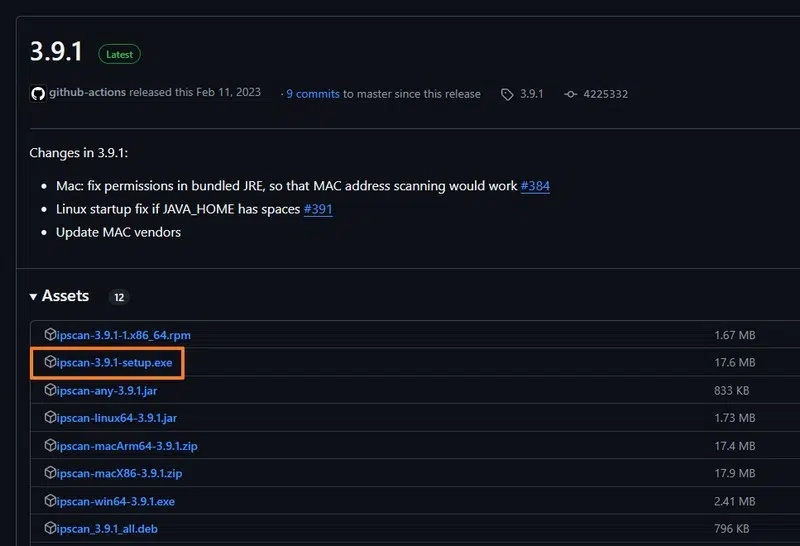800x546 pixels.
Task: Click the 1.67 MB file size
Action: pyautogui.click(x=735, y=335)
